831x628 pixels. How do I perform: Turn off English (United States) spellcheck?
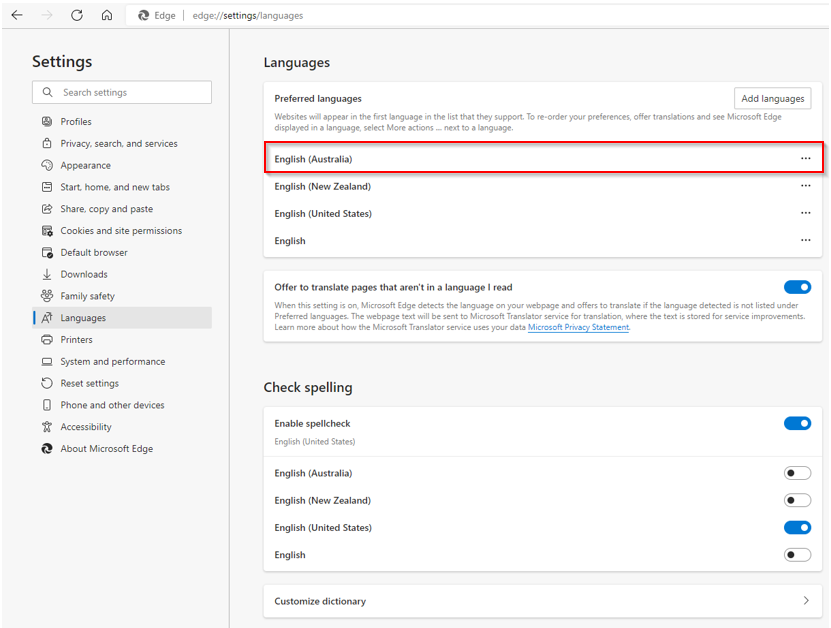coord(797,527)
